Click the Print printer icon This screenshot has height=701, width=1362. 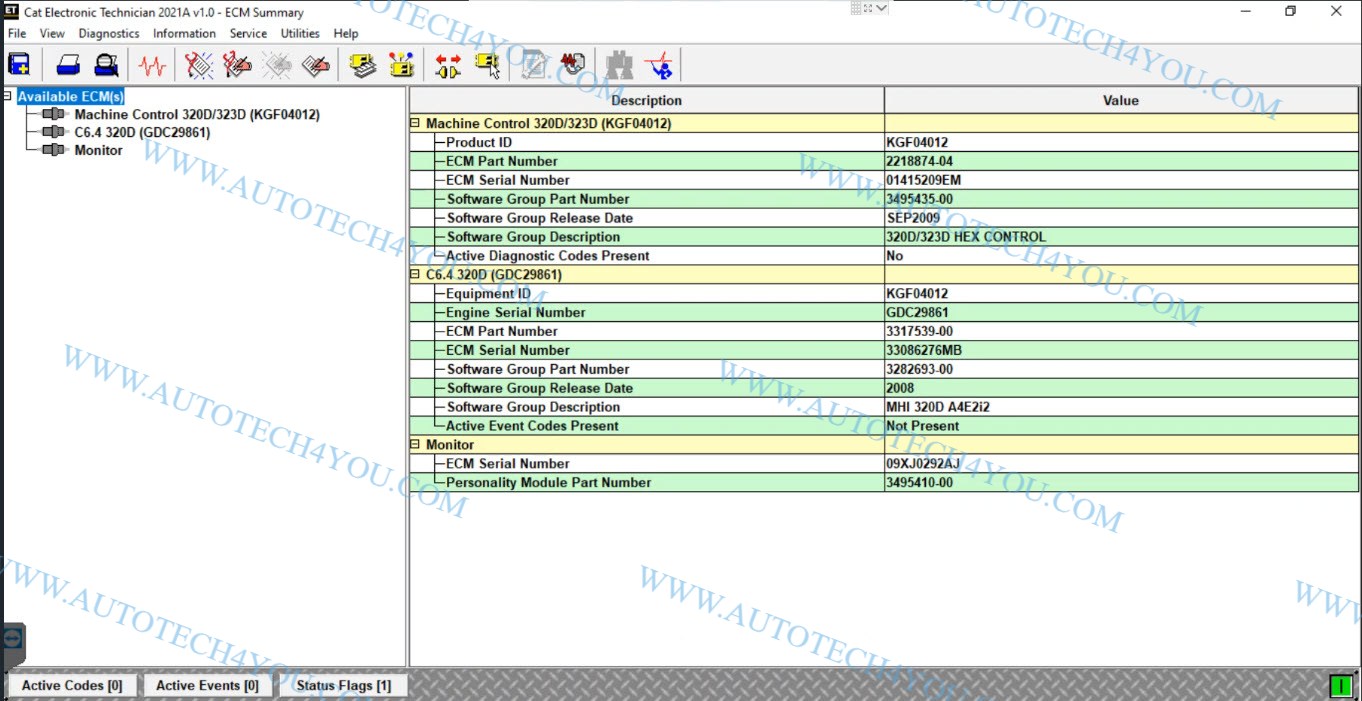pos(68,66)
